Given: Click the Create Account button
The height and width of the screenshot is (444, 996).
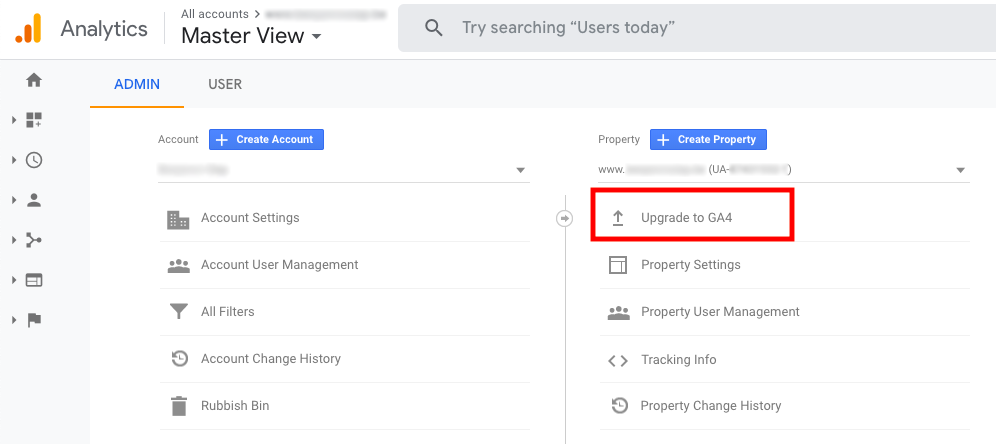Looking at the screenshot, I should [266, 140].
